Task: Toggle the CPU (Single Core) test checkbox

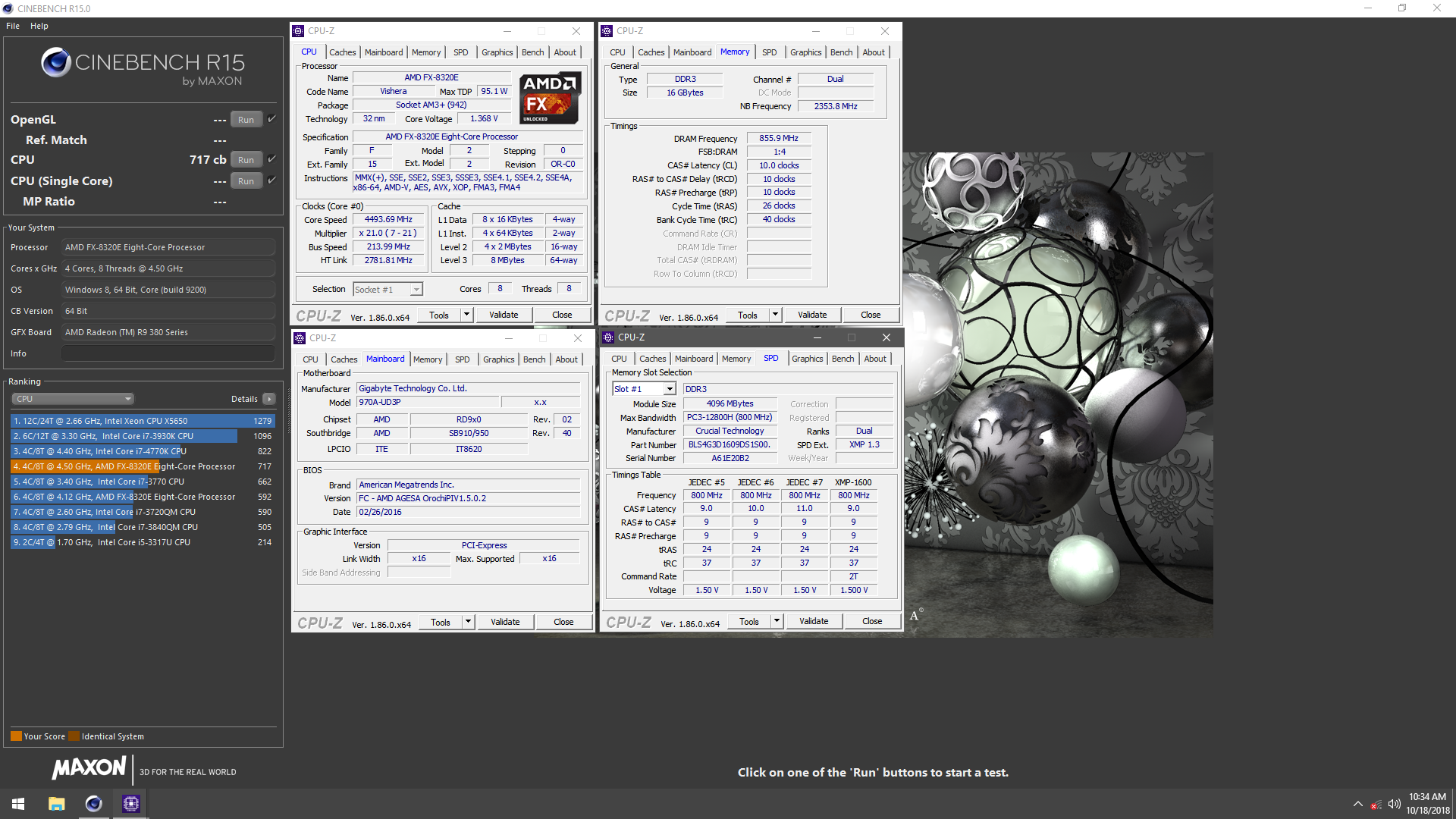Action: (271, 180)
